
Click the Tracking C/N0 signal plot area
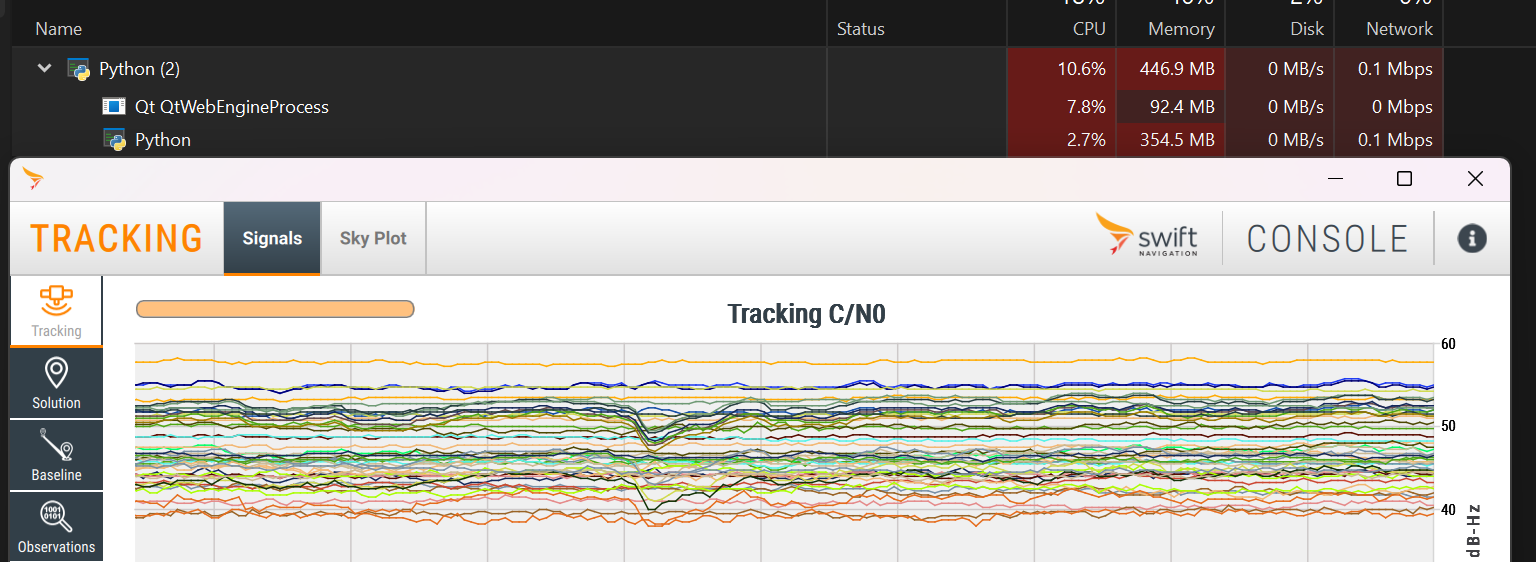click(785, 453)
